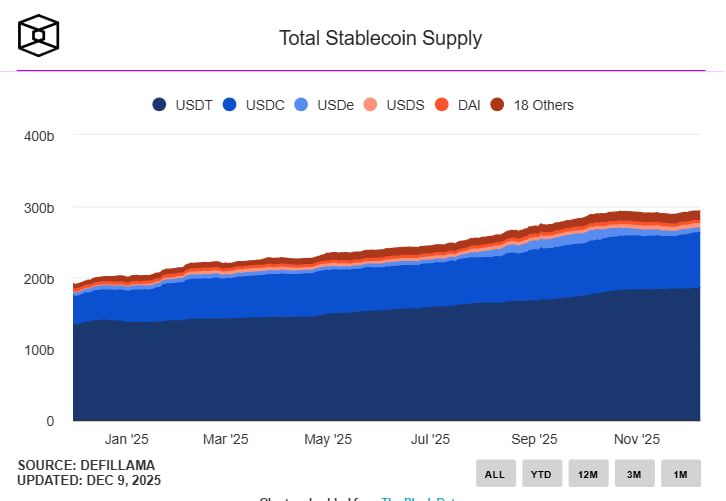Click the Jul '25 x-axis label
Viewport: 726px width, 501px height.
[x=431, y=439]
